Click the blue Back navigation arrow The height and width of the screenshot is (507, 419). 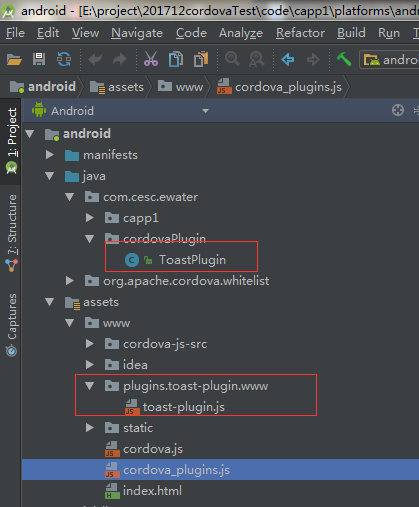point(288,60)
